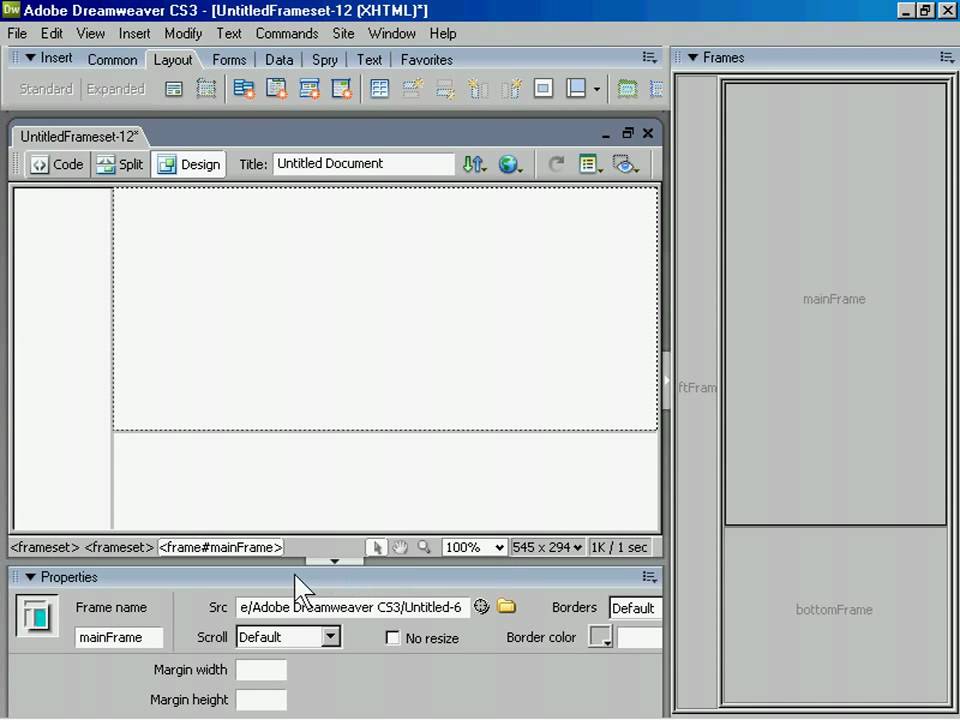Viewport: 960px width, 720px height.
Task: Click Point to File target icon
Action: click(x=481, y=607)
